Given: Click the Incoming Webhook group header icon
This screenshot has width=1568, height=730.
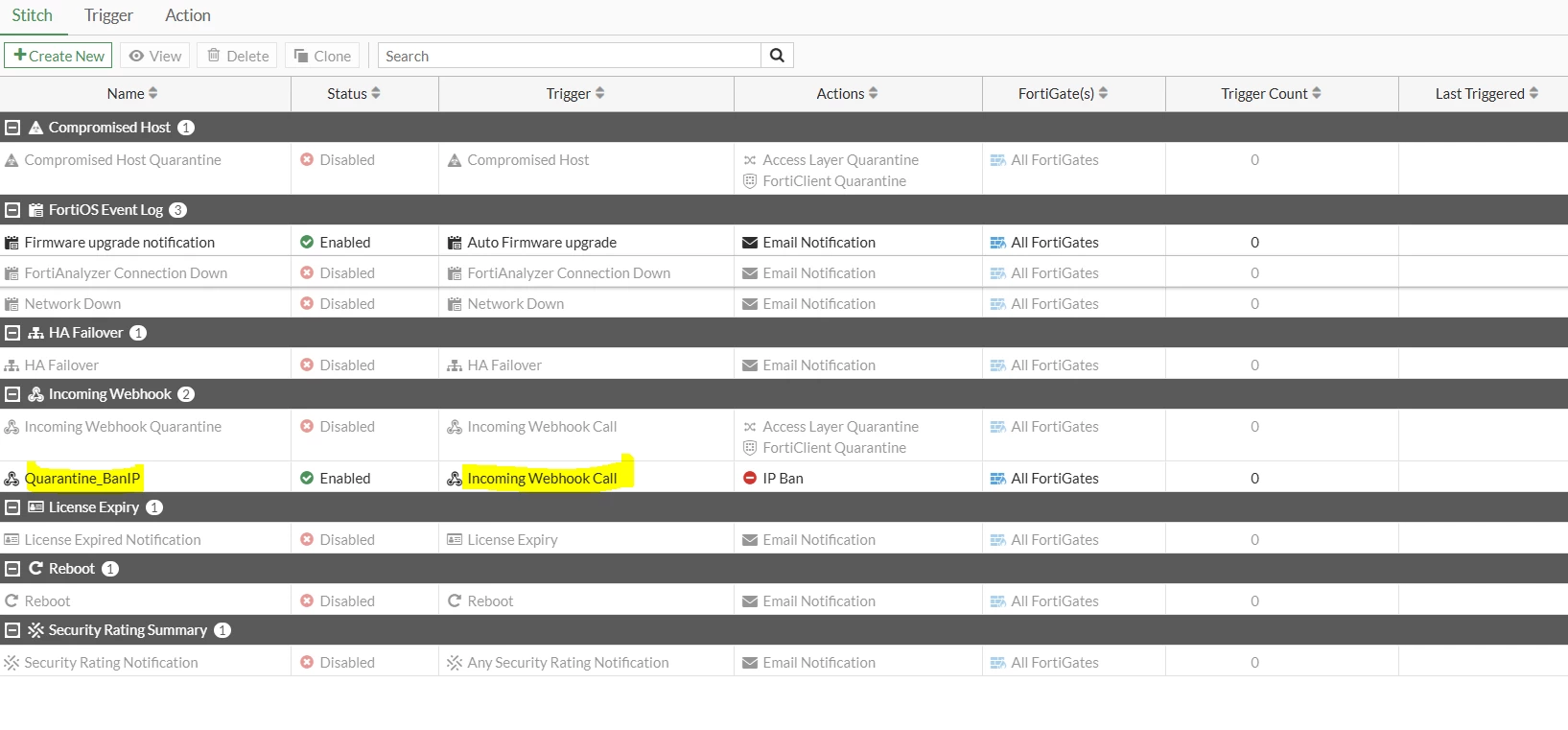Looking at the screenshot, I should click(x=36, y=394).
